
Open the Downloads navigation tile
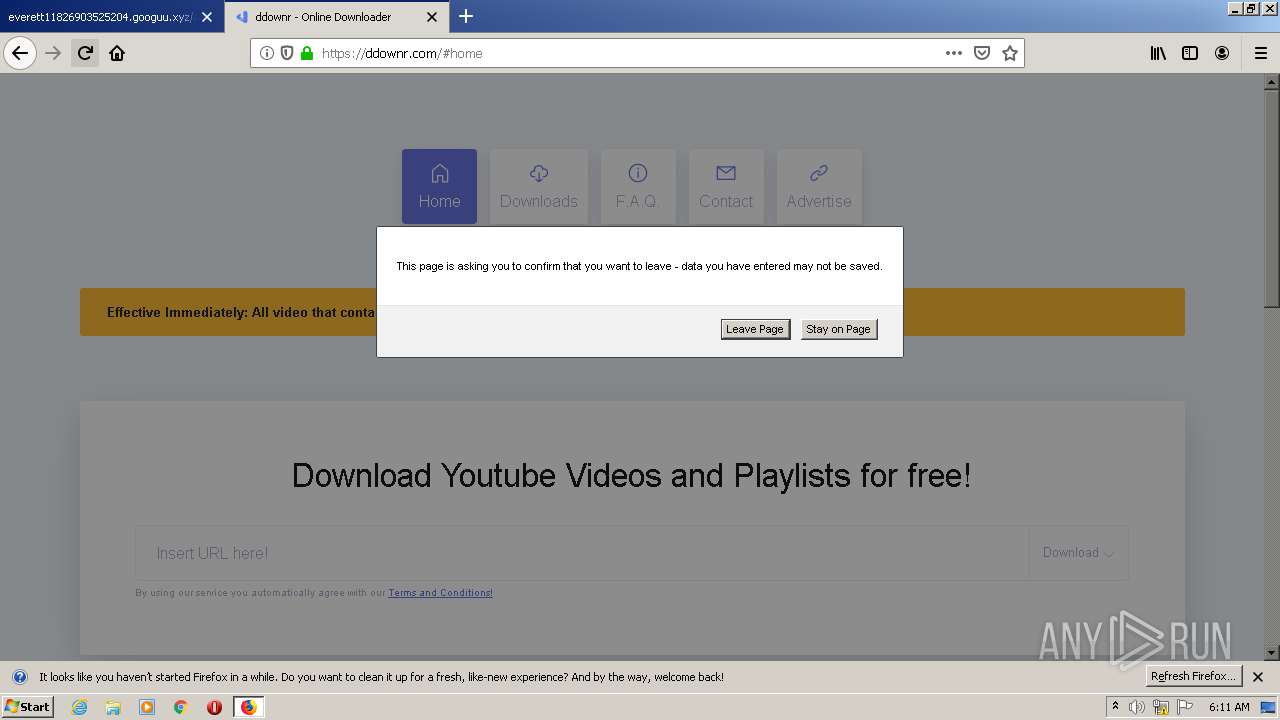[539, 186]
